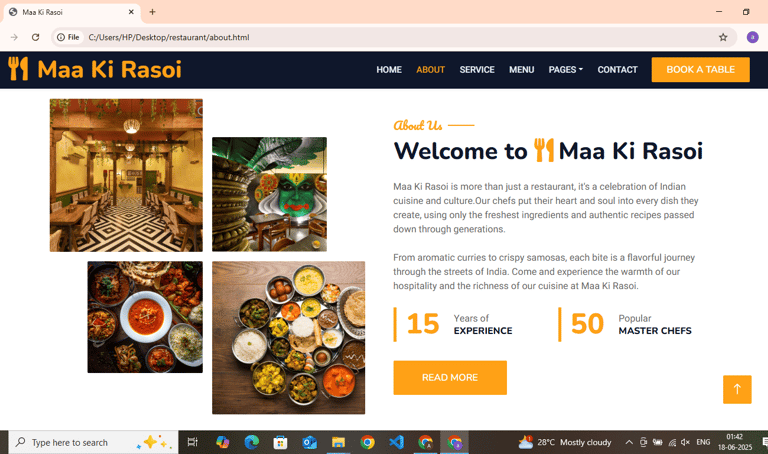Image resolution: width=768 pixels, height=454 pixels.
Task: Bookmark this page with the star icon
Action: click(x=723, y=37)
